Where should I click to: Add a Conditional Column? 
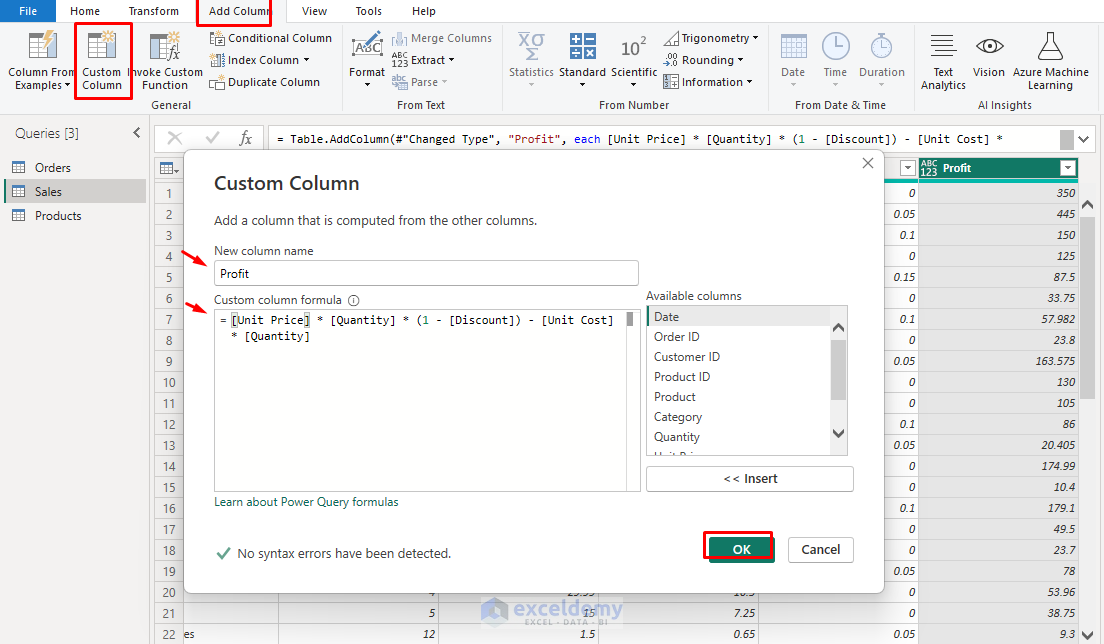click(x=271, y=38)
